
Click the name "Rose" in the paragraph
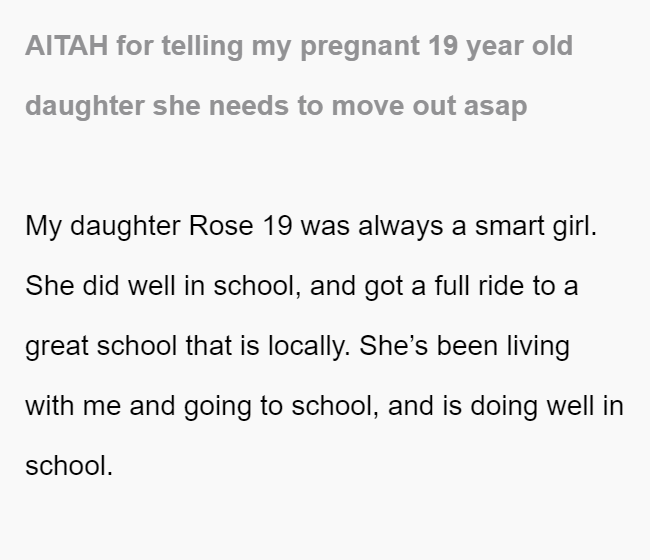click(x=221, y=226)
